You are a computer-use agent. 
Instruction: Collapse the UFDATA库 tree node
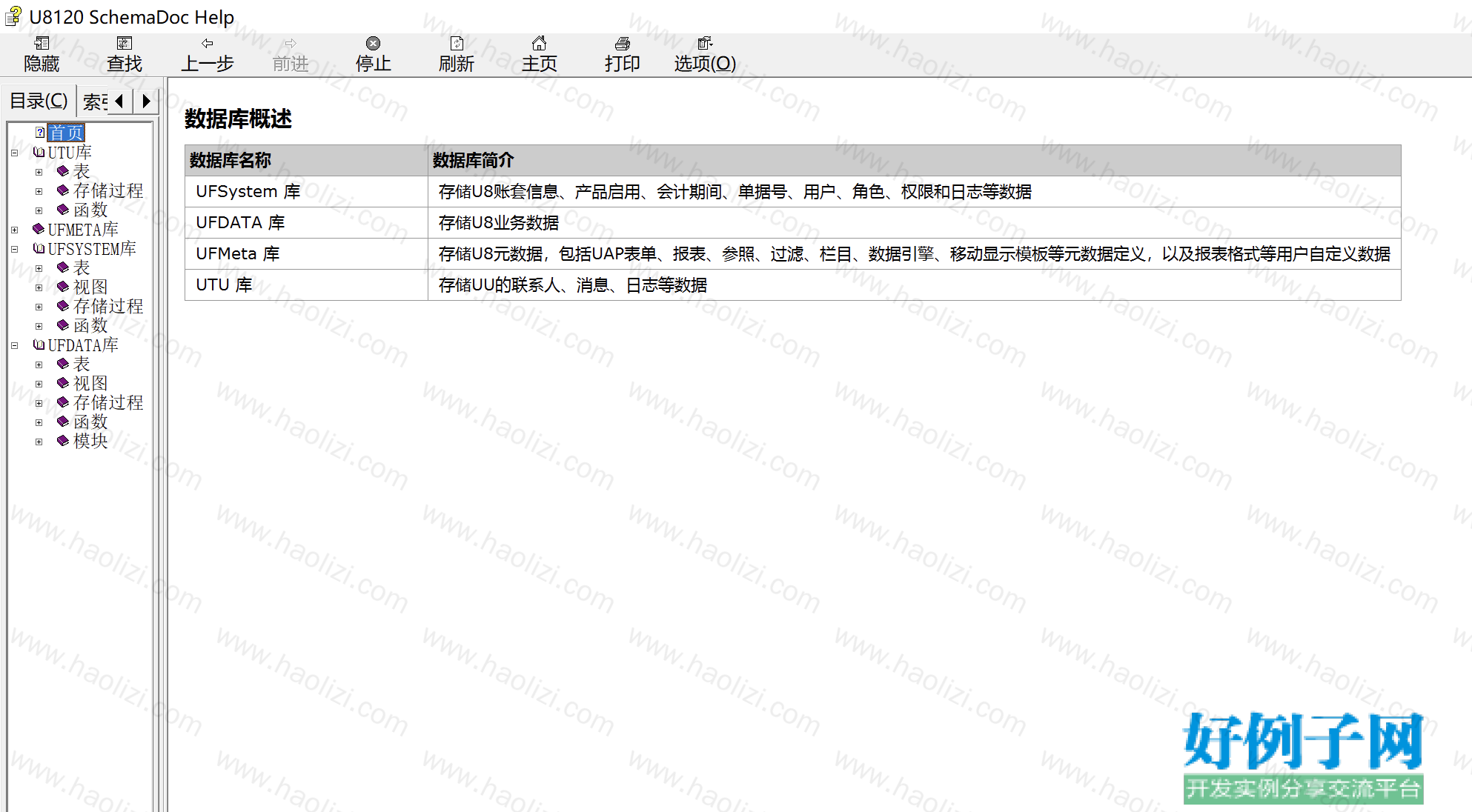click(x=14, y=345)
